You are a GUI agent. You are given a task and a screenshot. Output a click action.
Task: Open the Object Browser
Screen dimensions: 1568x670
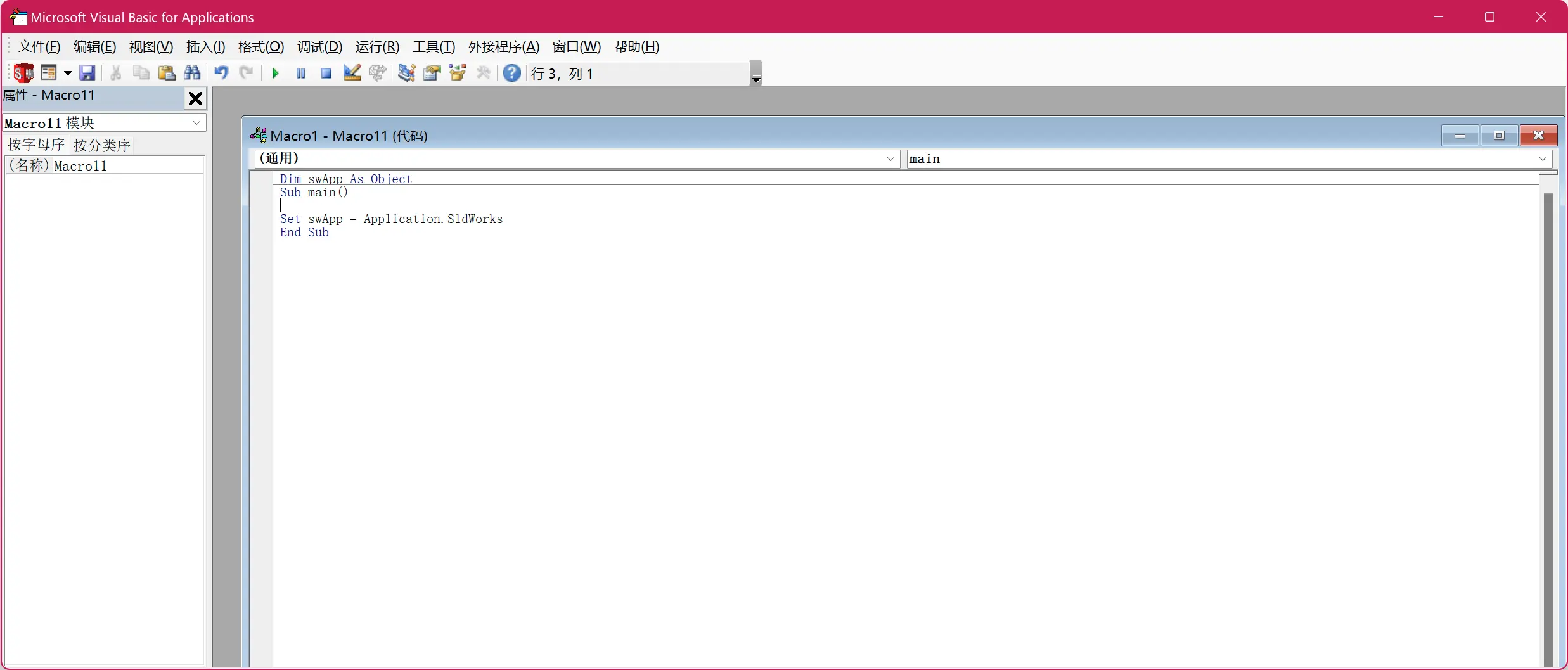pos(458,74)
